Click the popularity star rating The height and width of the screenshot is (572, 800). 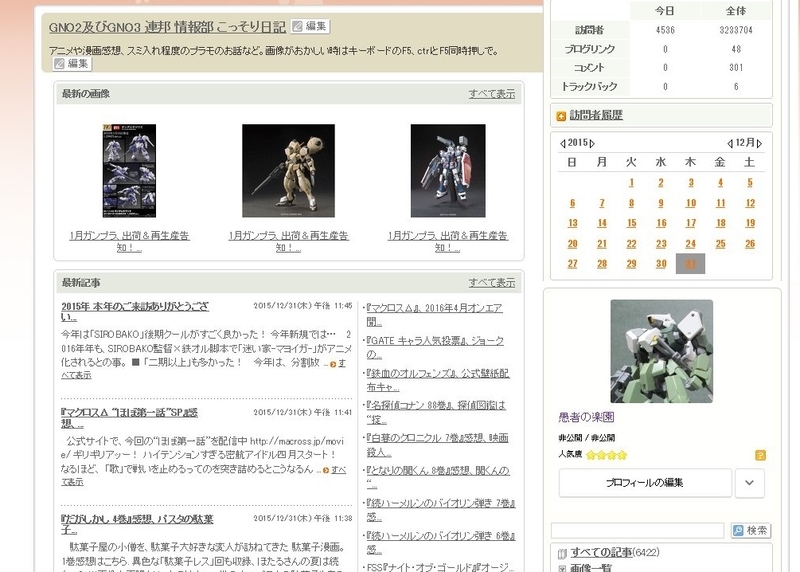tap(606, 455)
